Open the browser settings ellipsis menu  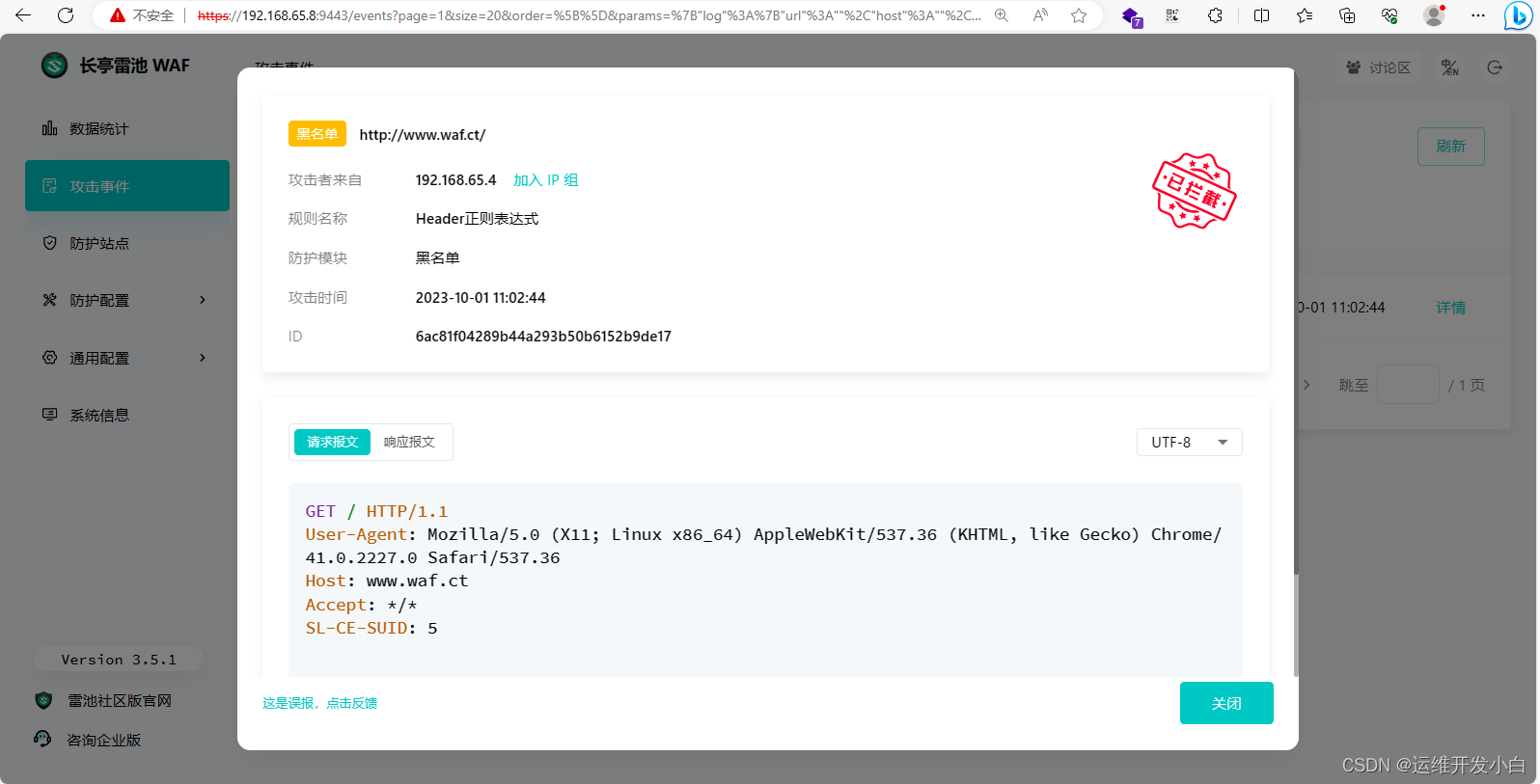(x=1478, y=15)
